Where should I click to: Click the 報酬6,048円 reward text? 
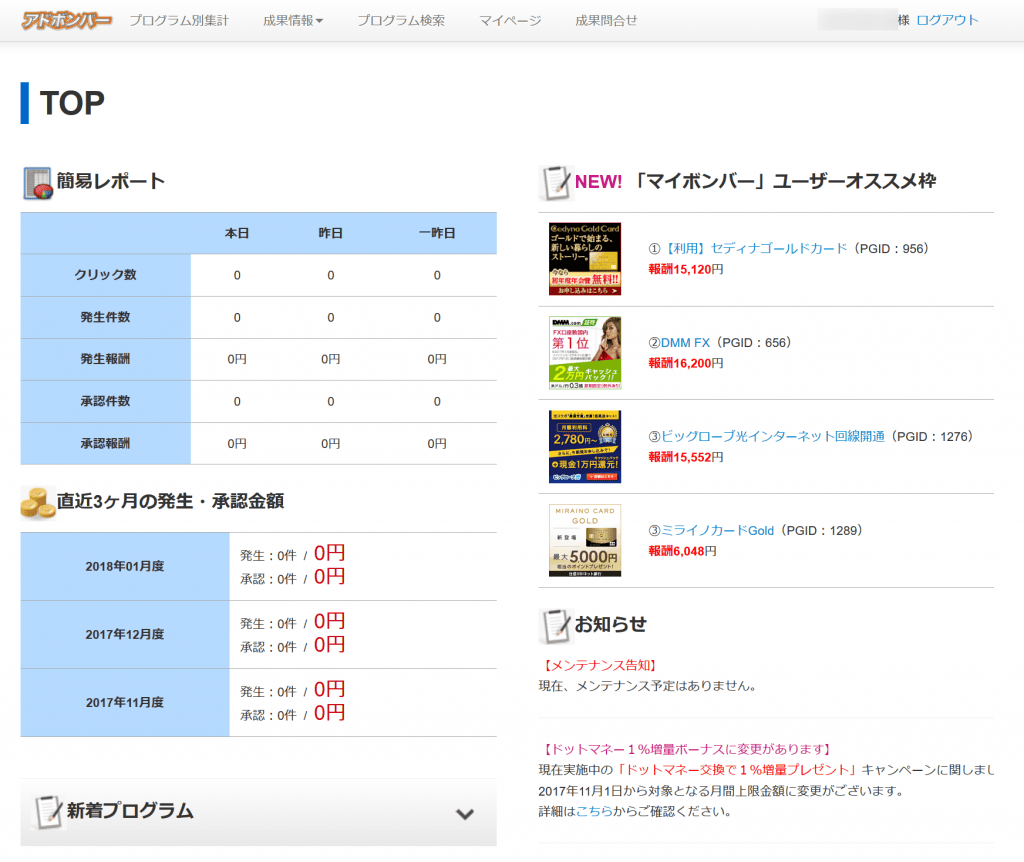tap(682, 552)
